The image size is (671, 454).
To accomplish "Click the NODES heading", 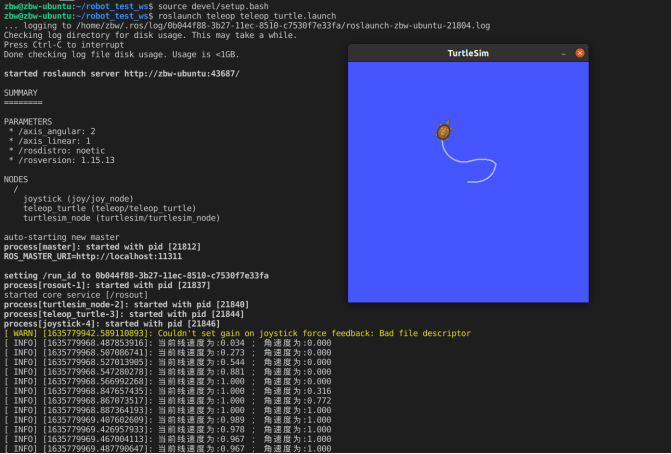I will [16, 179].
